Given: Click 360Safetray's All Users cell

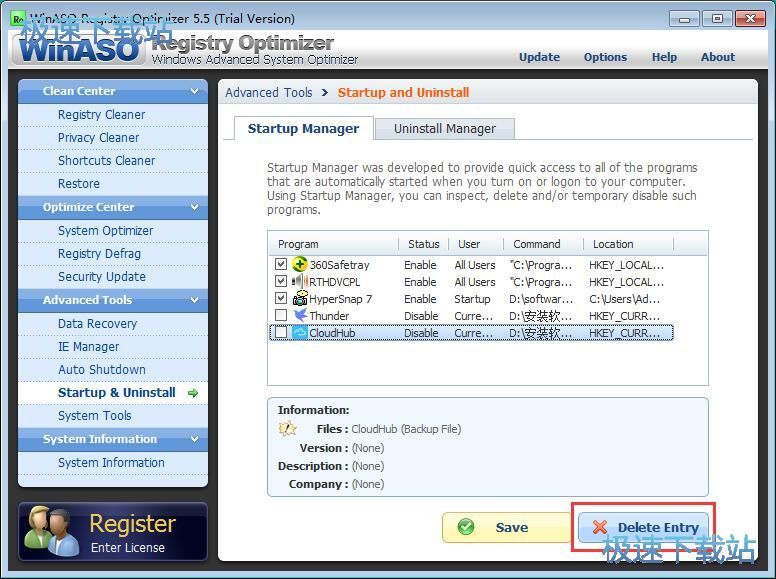Looking at the screenshot, I should pyautogui.click(x=475, y=265).
